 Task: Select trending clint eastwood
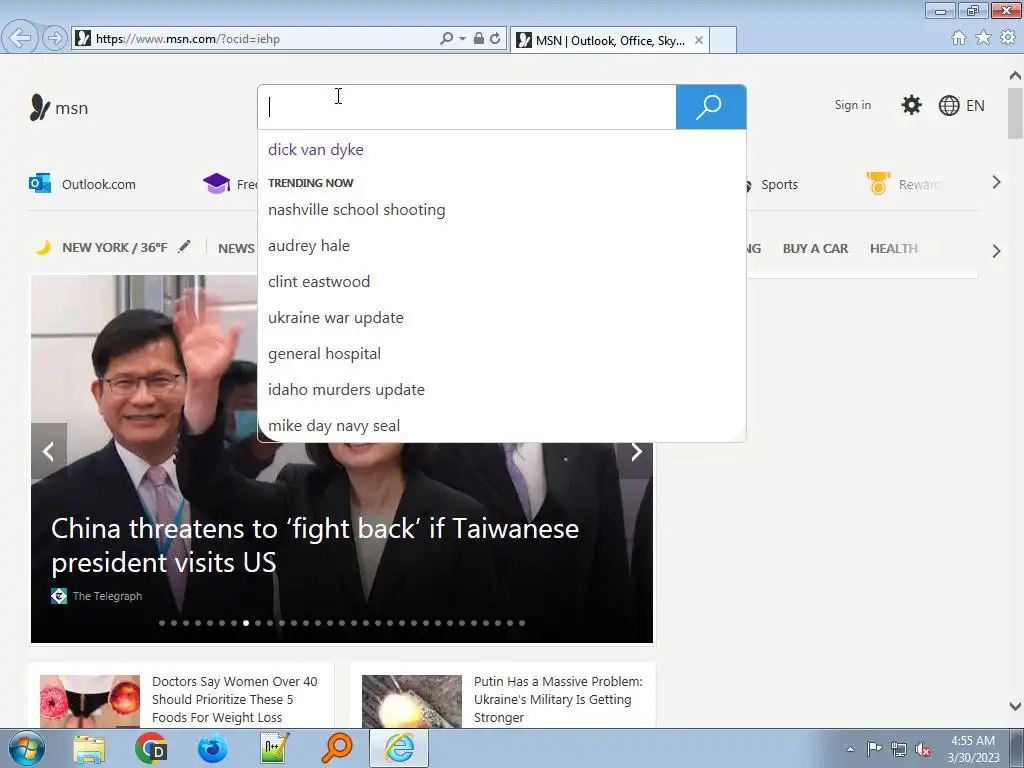(319, 281)
